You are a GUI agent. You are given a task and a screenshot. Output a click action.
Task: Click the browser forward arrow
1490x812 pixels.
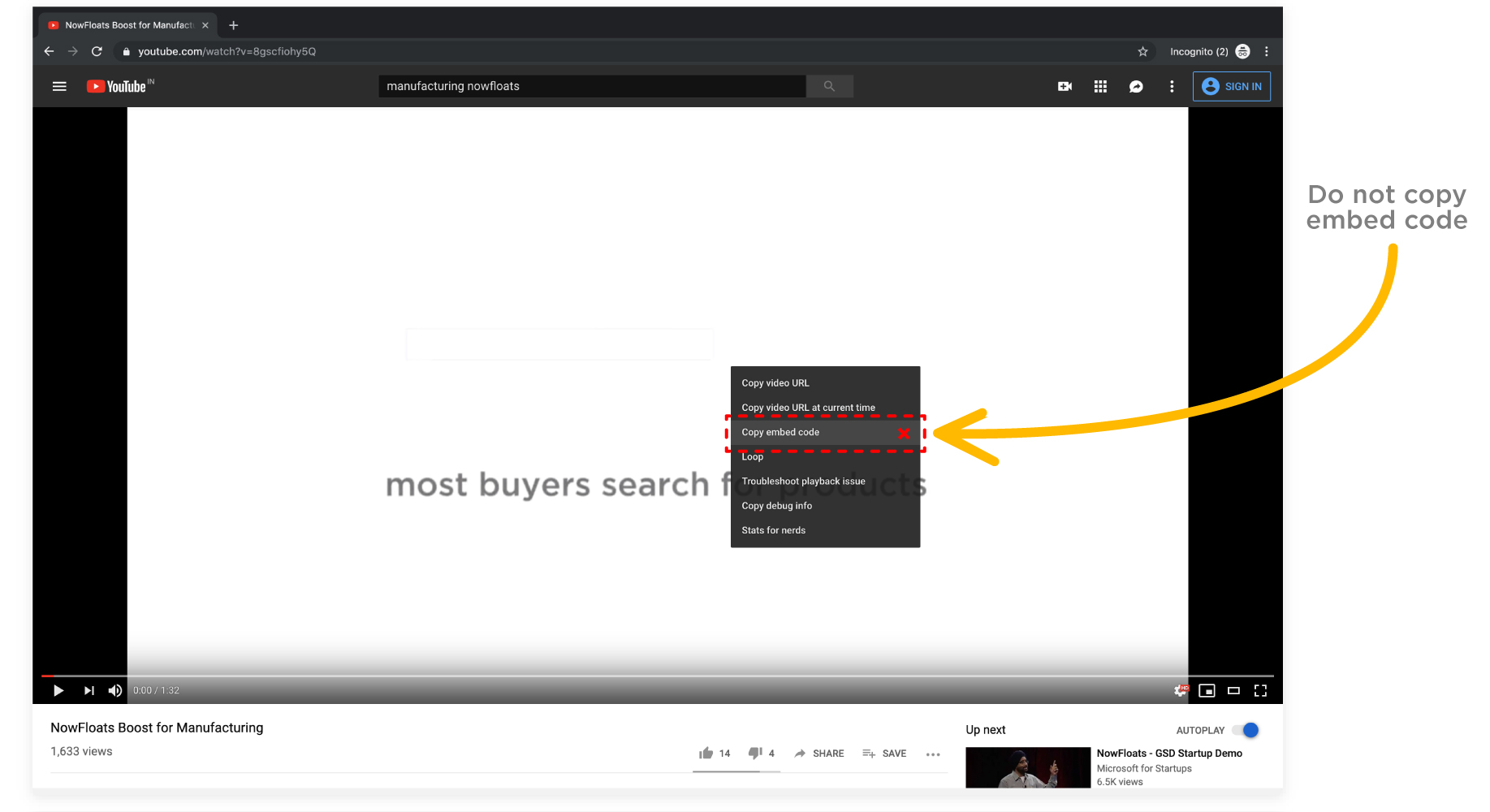coord(73,51)
